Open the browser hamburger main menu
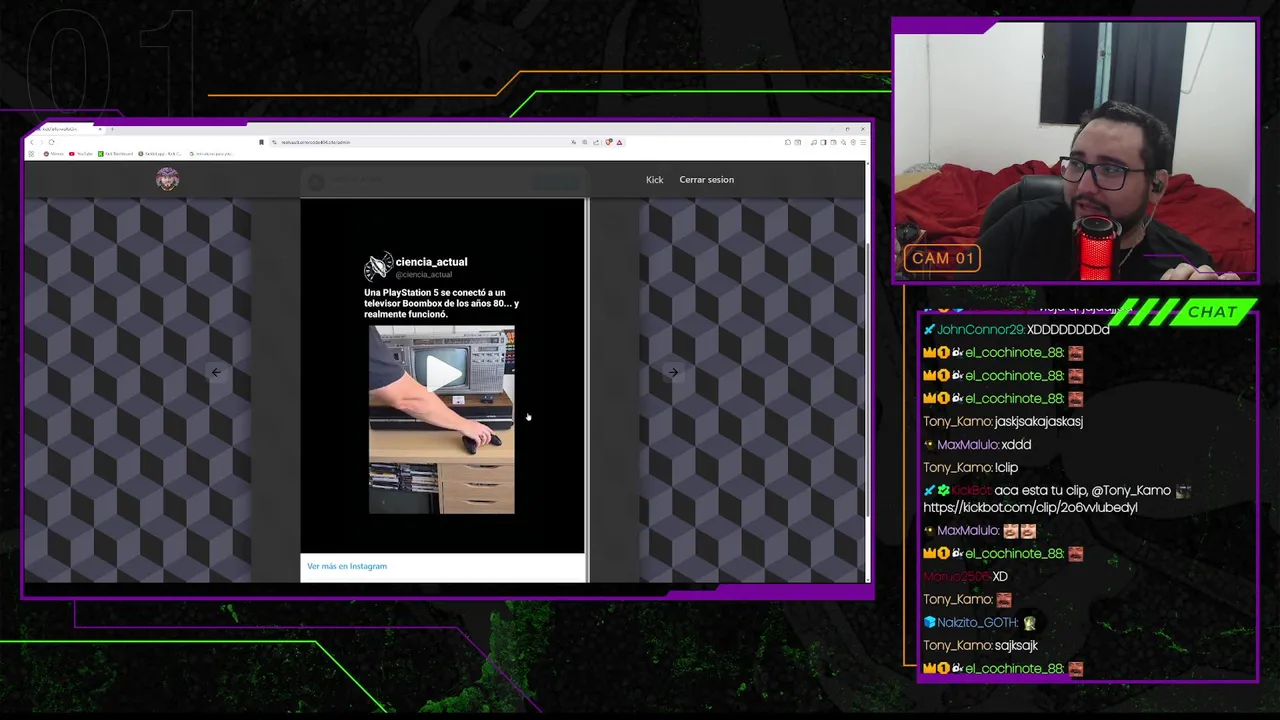The width and height of the screenshot is (1280, 720). pyautogui.click(x=863, y=142)
